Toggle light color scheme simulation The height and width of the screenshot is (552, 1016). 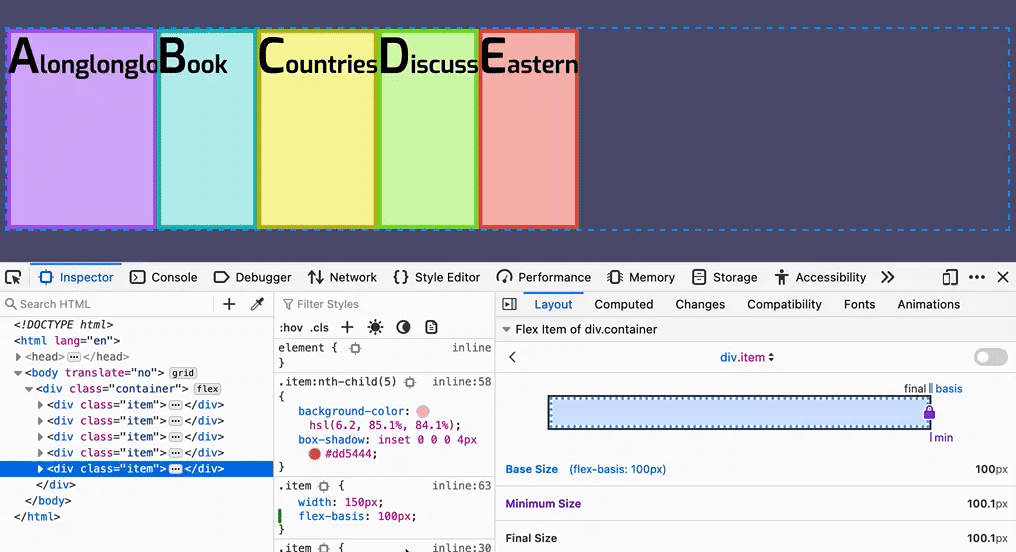click(x=375, y=327)
